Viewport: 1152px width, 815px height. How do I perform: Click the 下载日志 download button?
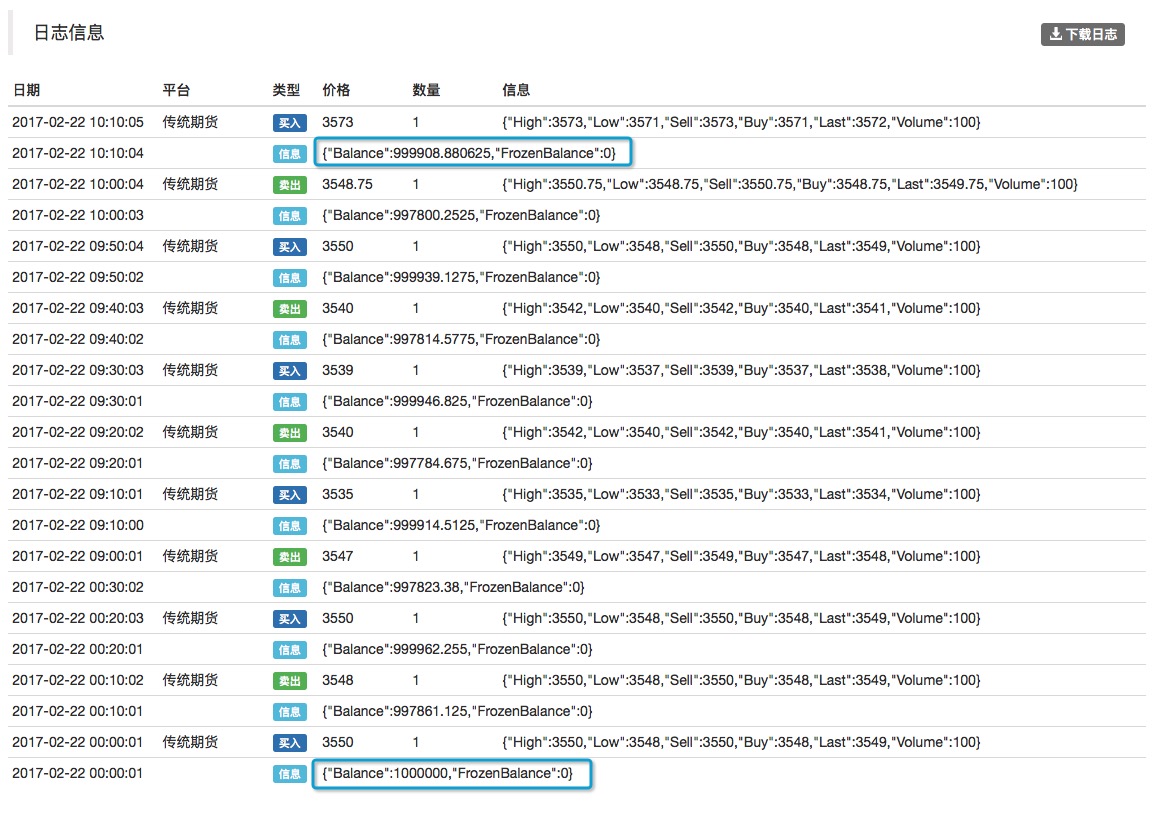coord(1083,34)
